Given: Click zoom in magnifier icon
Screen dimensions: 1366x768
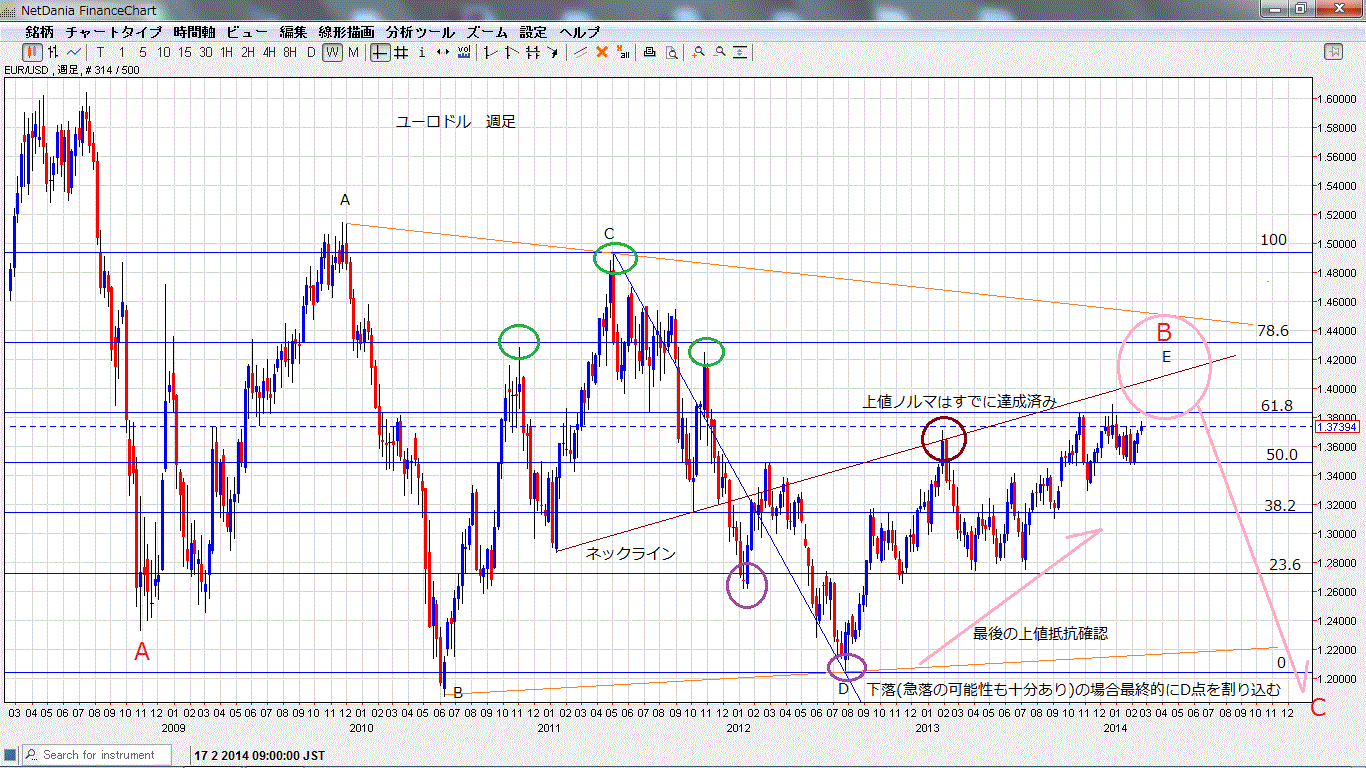Looking at the screenshot, I should 698,52.
